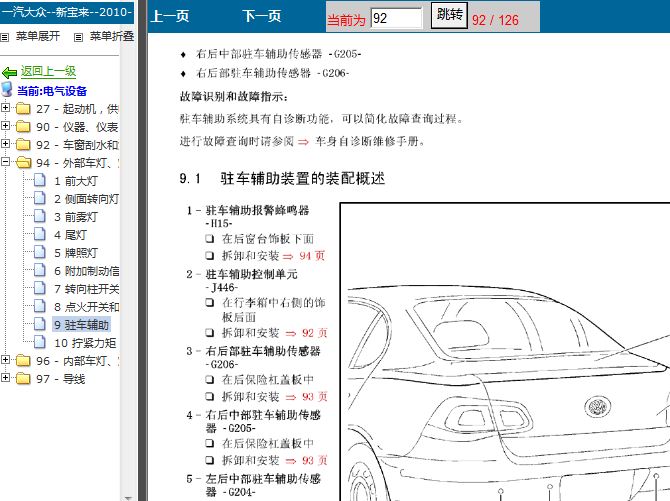Click the computer icon beside 当前:电气设备
Image resolution: width=670 pixels, height=501 pixels.
[7, 89]
